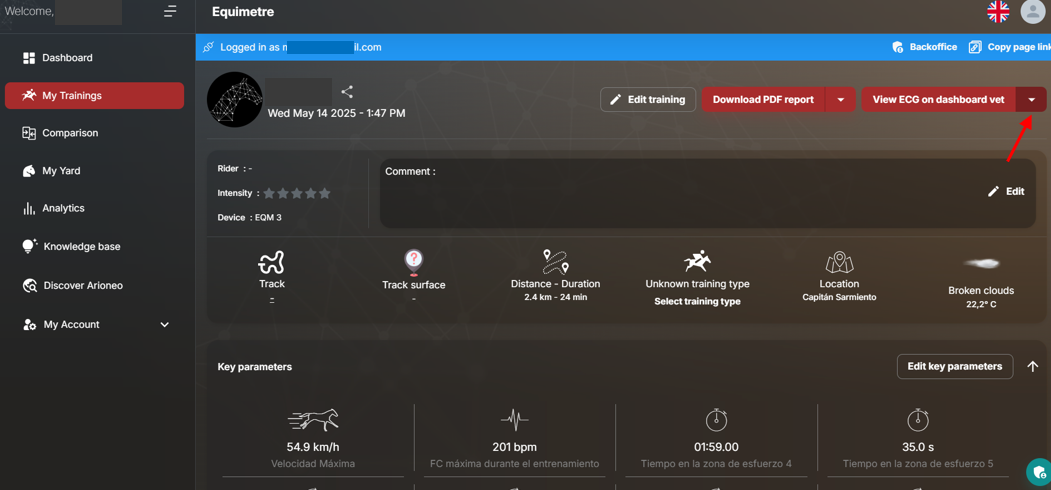Click the Discover Arioneo globe icon
Screen dimensions: 1051x490
coord(29,286)
